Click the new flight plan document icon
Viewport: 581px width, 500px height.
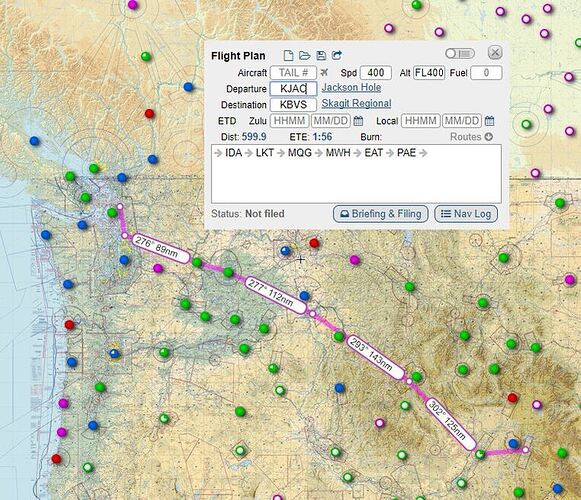click(288, 56)
